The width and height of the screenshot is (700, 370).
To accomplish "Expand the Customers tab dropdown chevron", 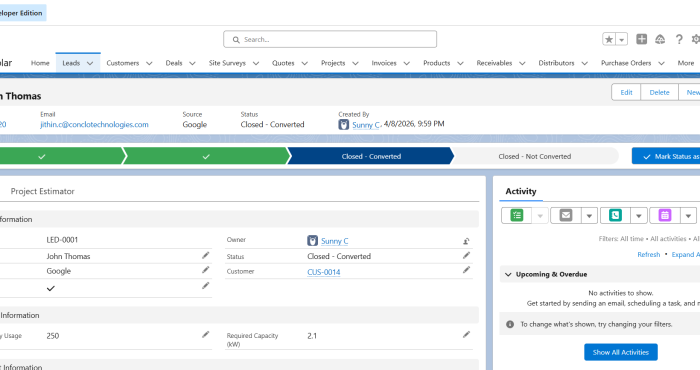I will coord(149,63).
